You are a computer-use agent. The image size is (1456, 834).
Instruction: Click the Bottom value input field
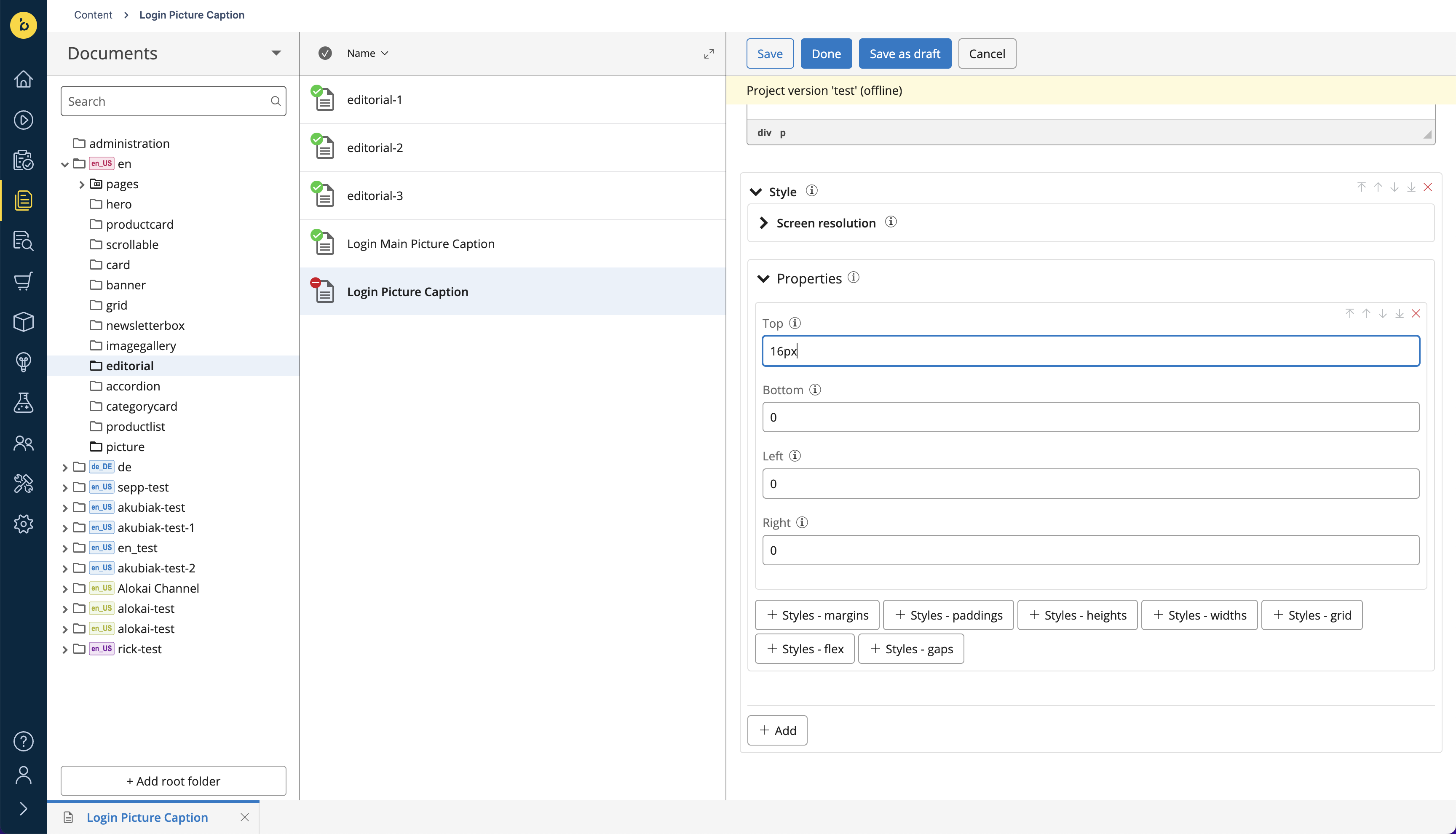coord(1091,417)
